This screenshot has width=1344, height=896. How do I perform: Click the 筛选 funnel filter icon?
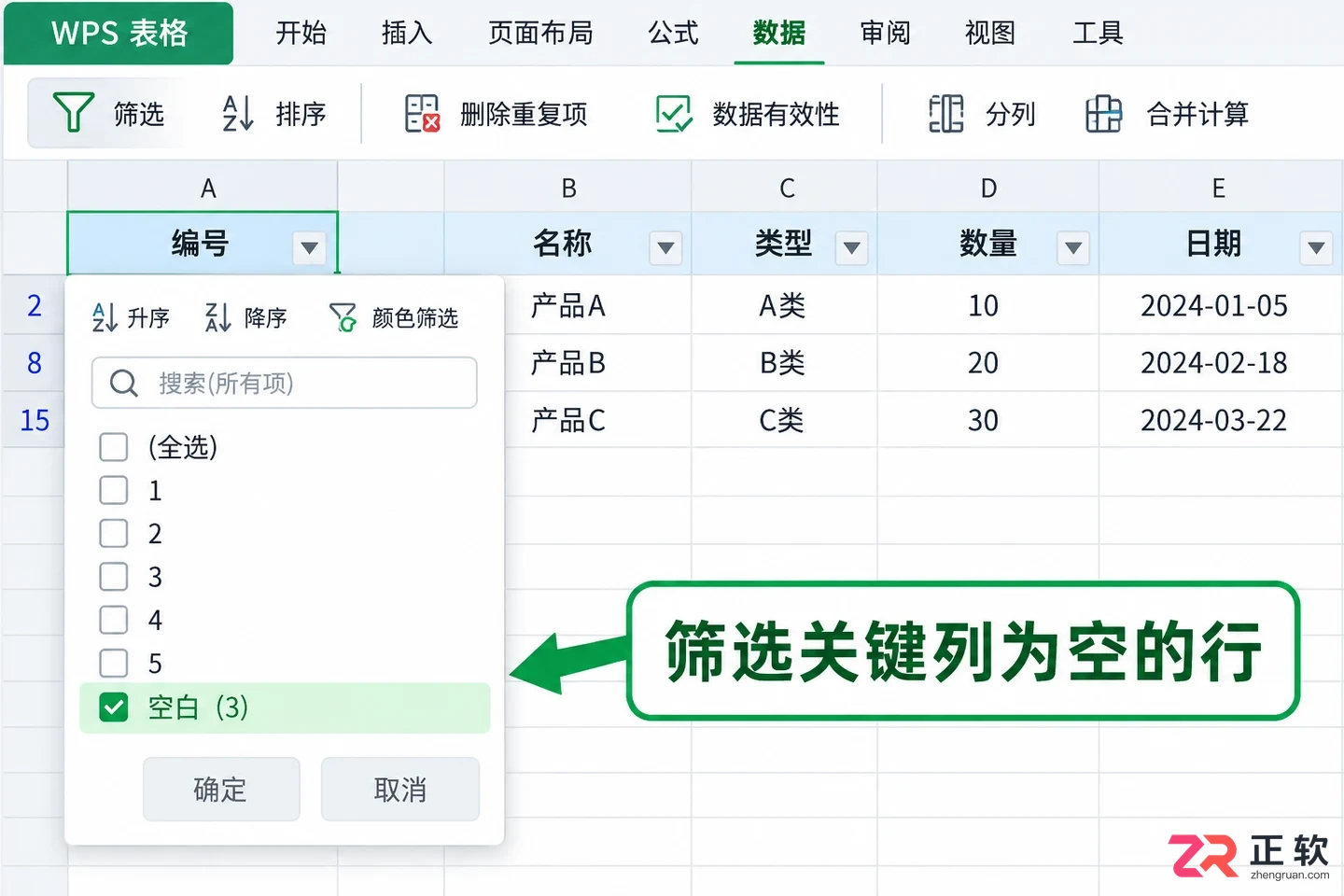[x=73, y=113]
